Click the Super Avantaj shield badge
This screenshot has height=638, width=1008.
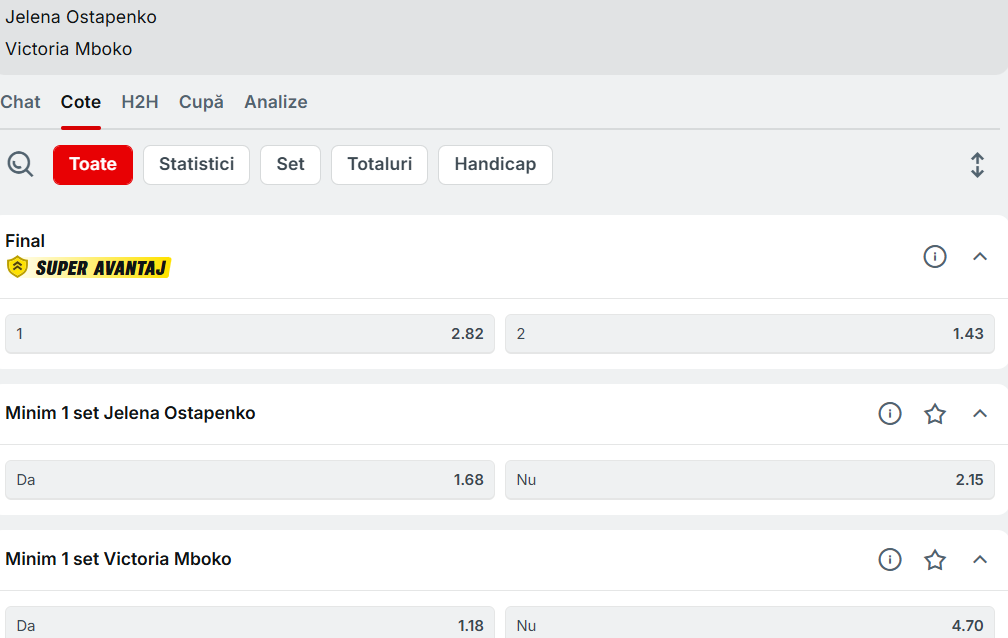17,267
